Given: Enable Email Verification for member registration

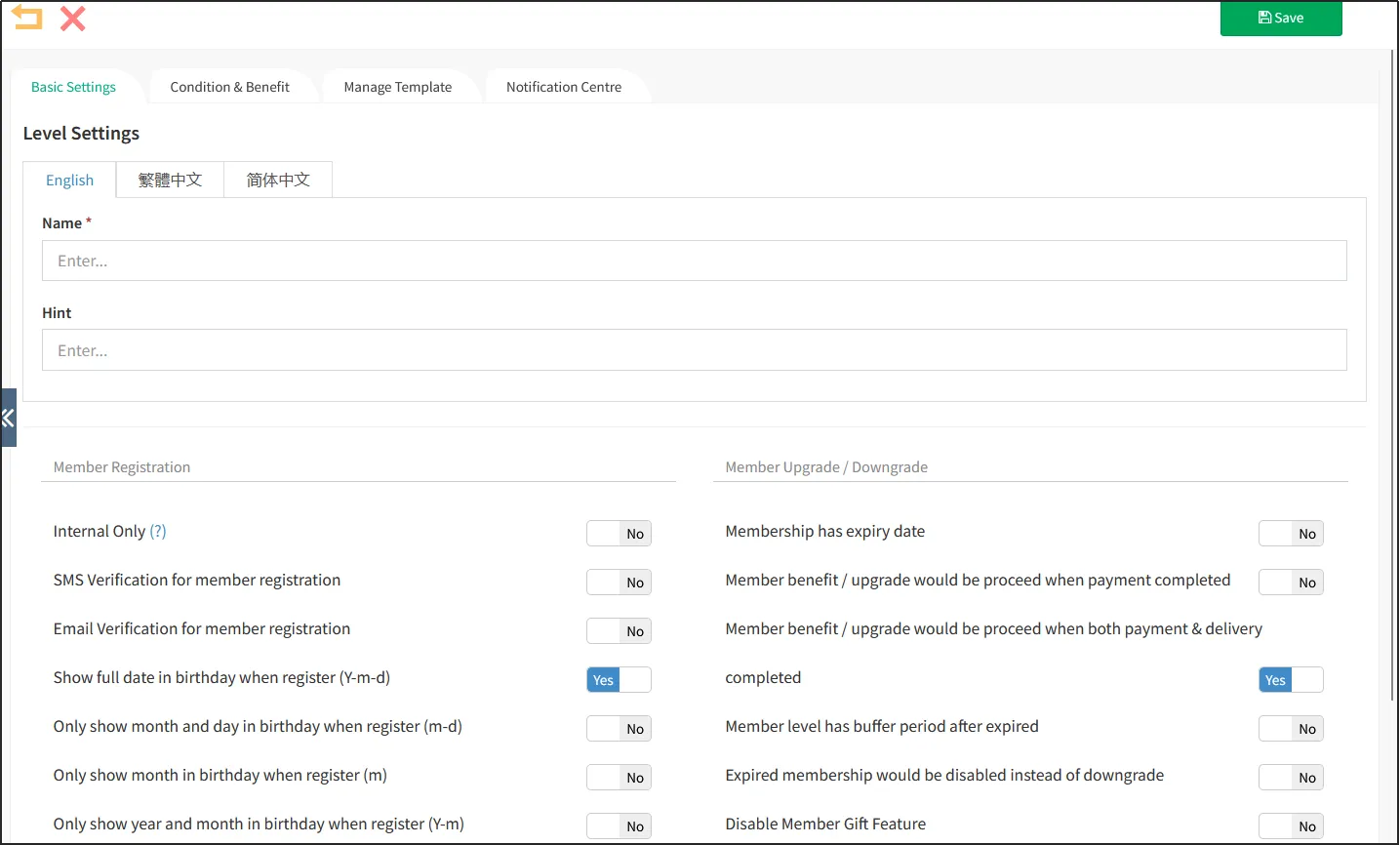Looking at the screenshot, I should point(619,631).
